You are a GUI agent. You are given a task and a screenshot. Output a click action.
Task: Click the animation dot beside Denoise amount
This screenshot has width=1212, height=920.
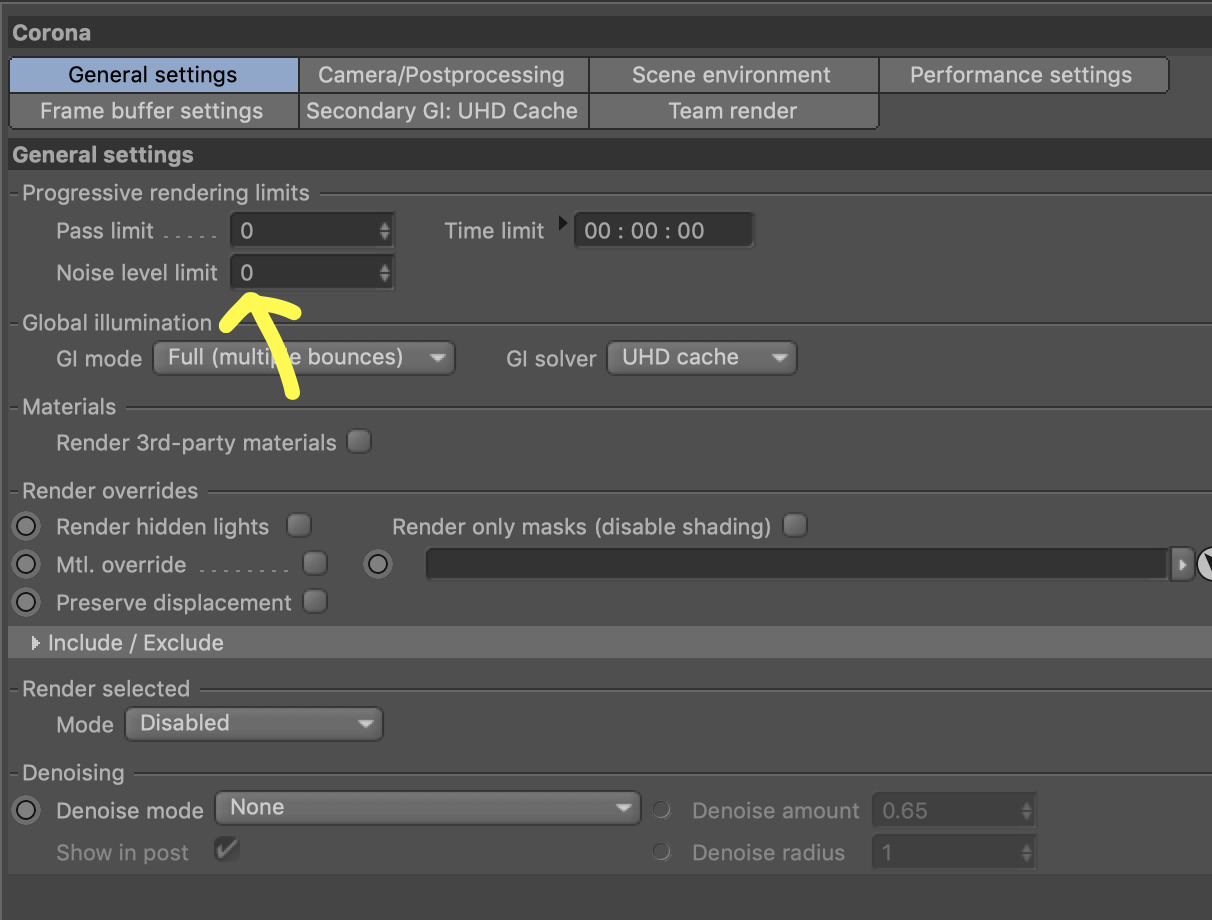[661, 810]
